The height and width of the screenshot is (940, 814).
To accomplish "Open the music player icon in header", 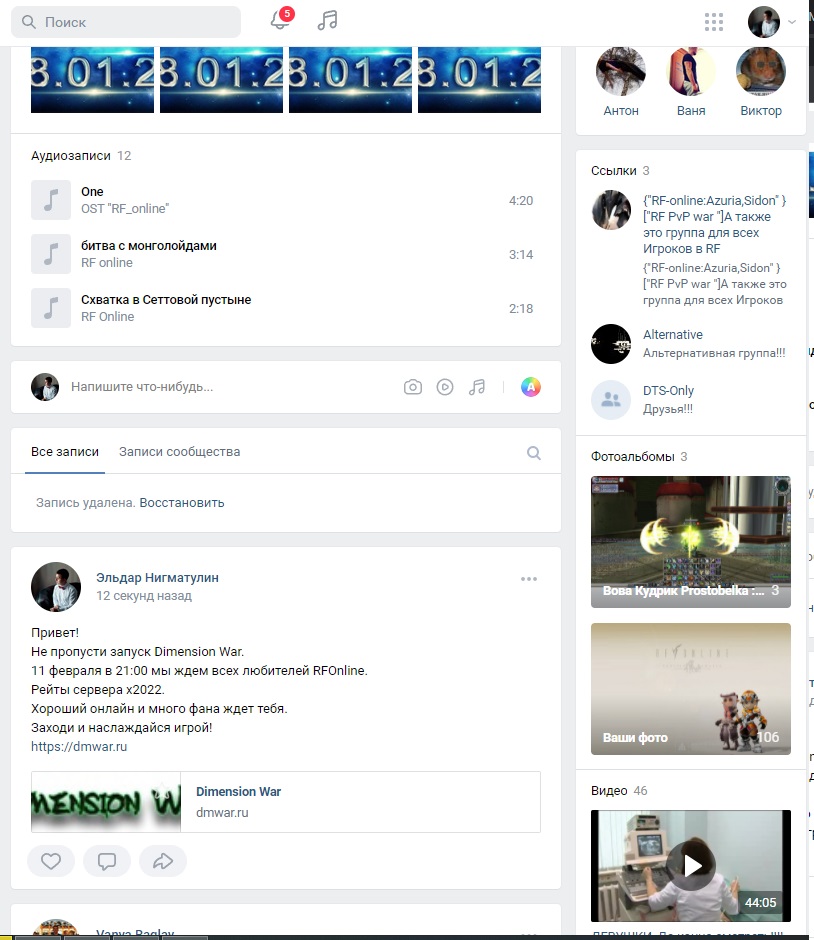I will pyautogui.click(x=327, y=21).
